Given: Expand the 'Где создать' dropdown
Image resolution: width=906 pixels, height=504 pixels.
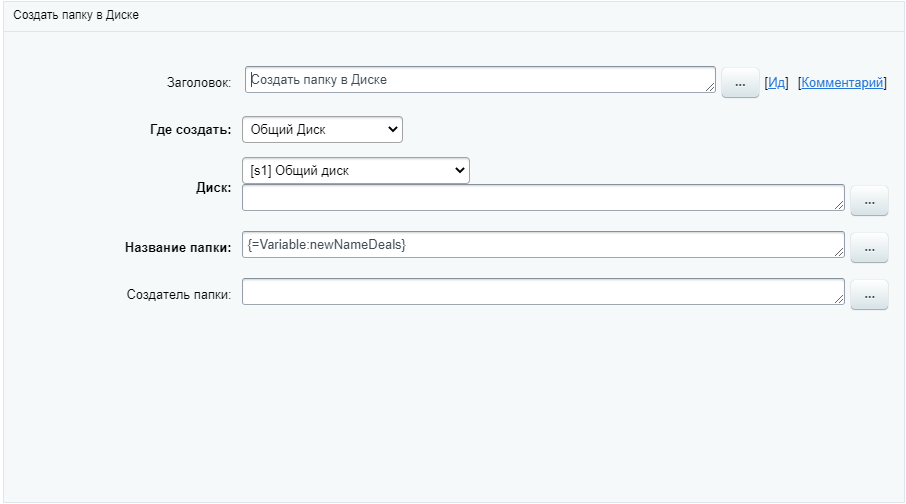Looking at the screenshot, I should tap(322, 129).
